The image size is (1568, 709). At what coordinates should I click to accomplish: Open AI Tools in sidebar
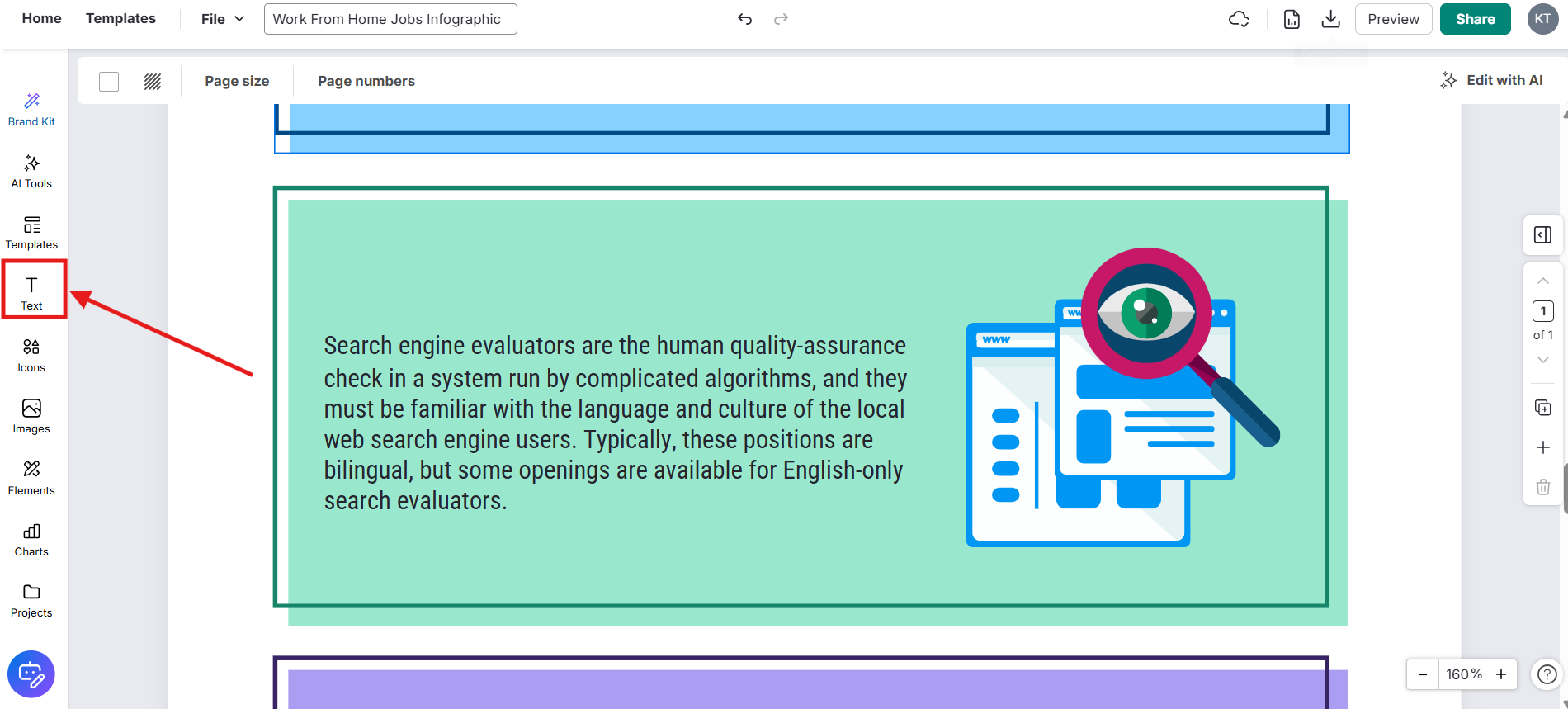[31, 172]
